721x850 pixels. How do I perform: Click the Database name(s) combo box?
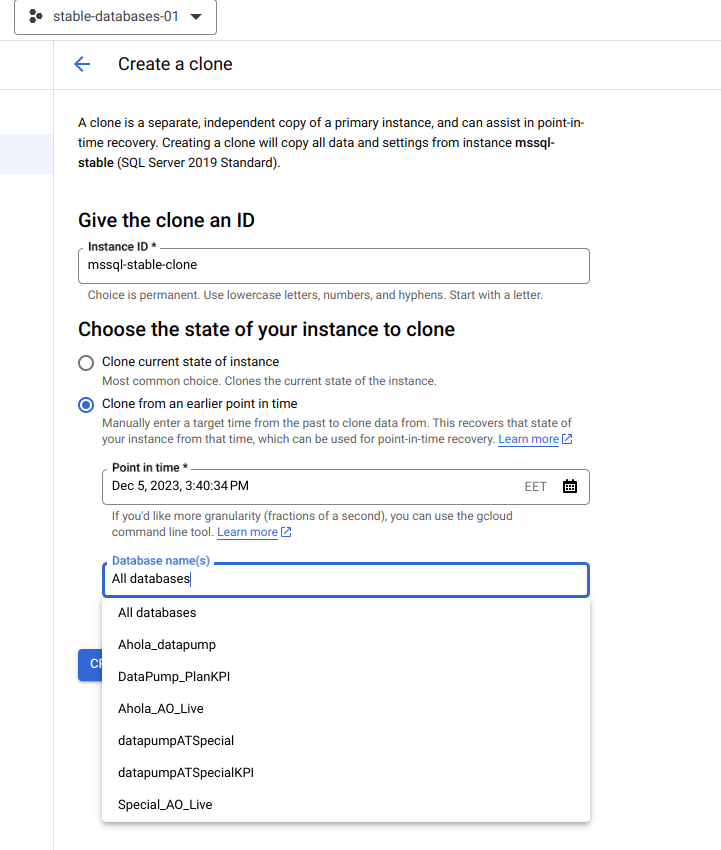pos(346,579)
